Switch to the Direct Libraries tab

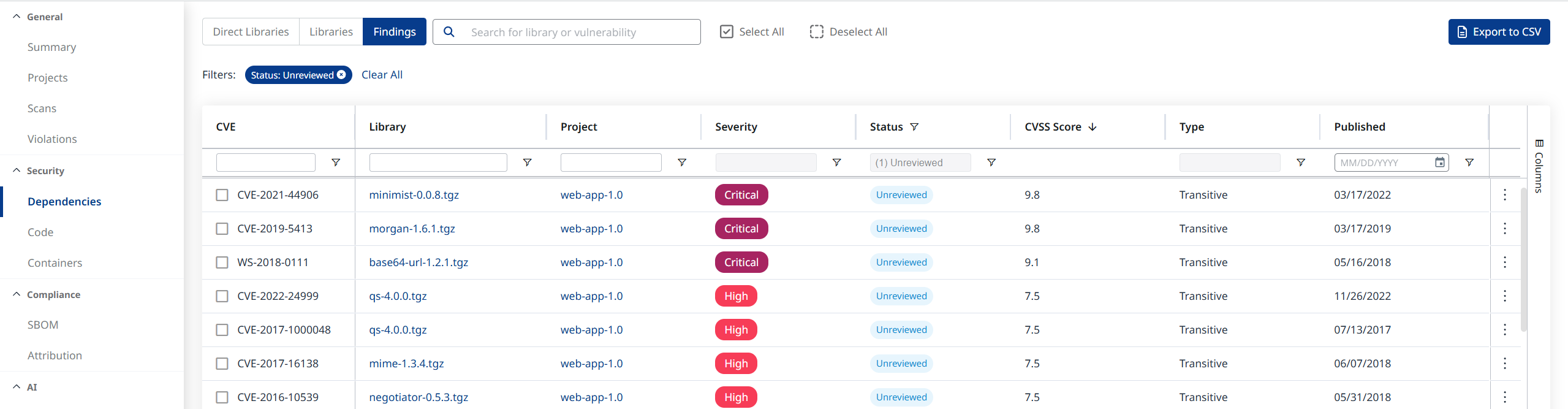click(x=251, y=32)
